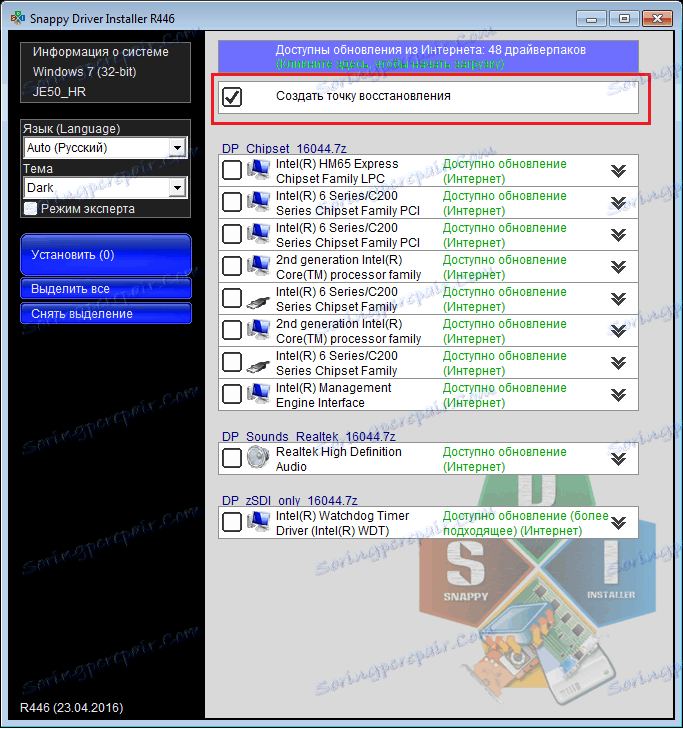Image resolution: width=683 pixels, height=729 pixels.
Task: Click the computer icon of Intel HM65 Express row
Action: pyautogui.click(x=259, y=170)
